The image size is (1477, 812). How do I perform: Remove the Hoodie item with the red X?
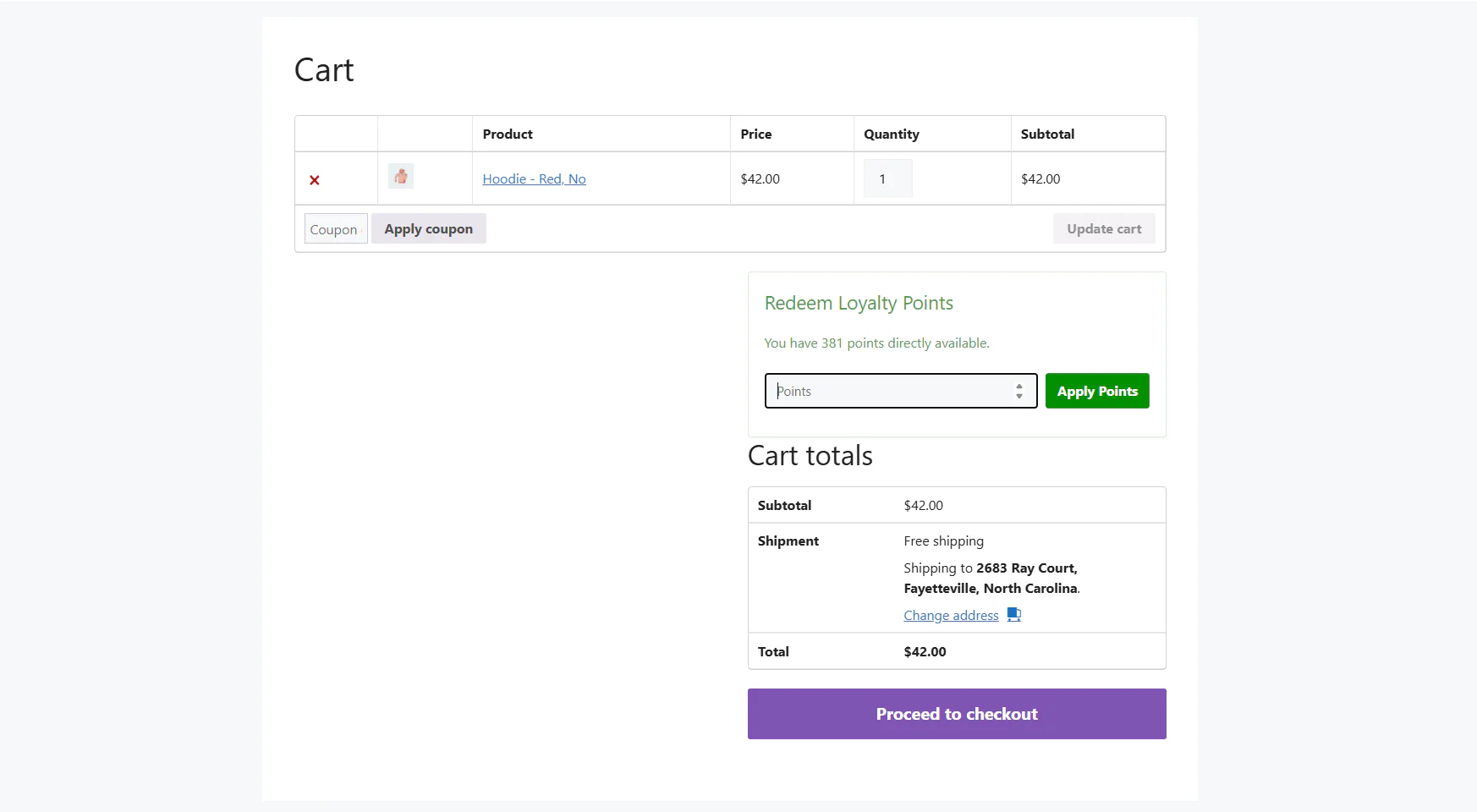tap(315, 180)
